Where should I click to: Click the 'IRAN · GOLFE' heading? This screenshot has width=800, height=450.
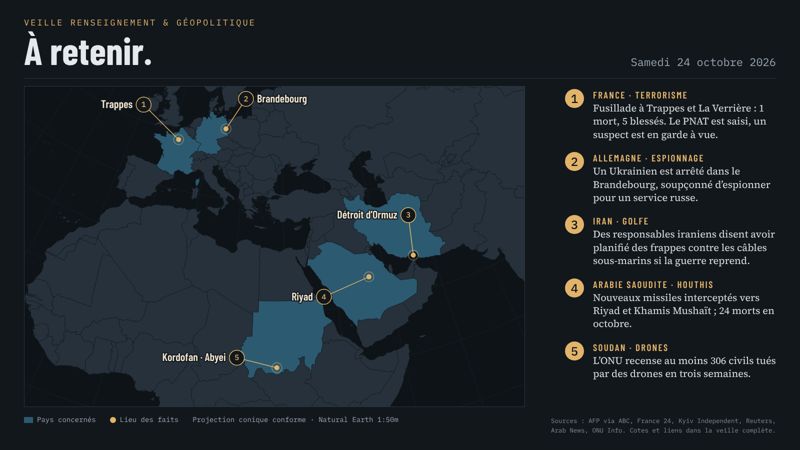click(x=620, y=221)
